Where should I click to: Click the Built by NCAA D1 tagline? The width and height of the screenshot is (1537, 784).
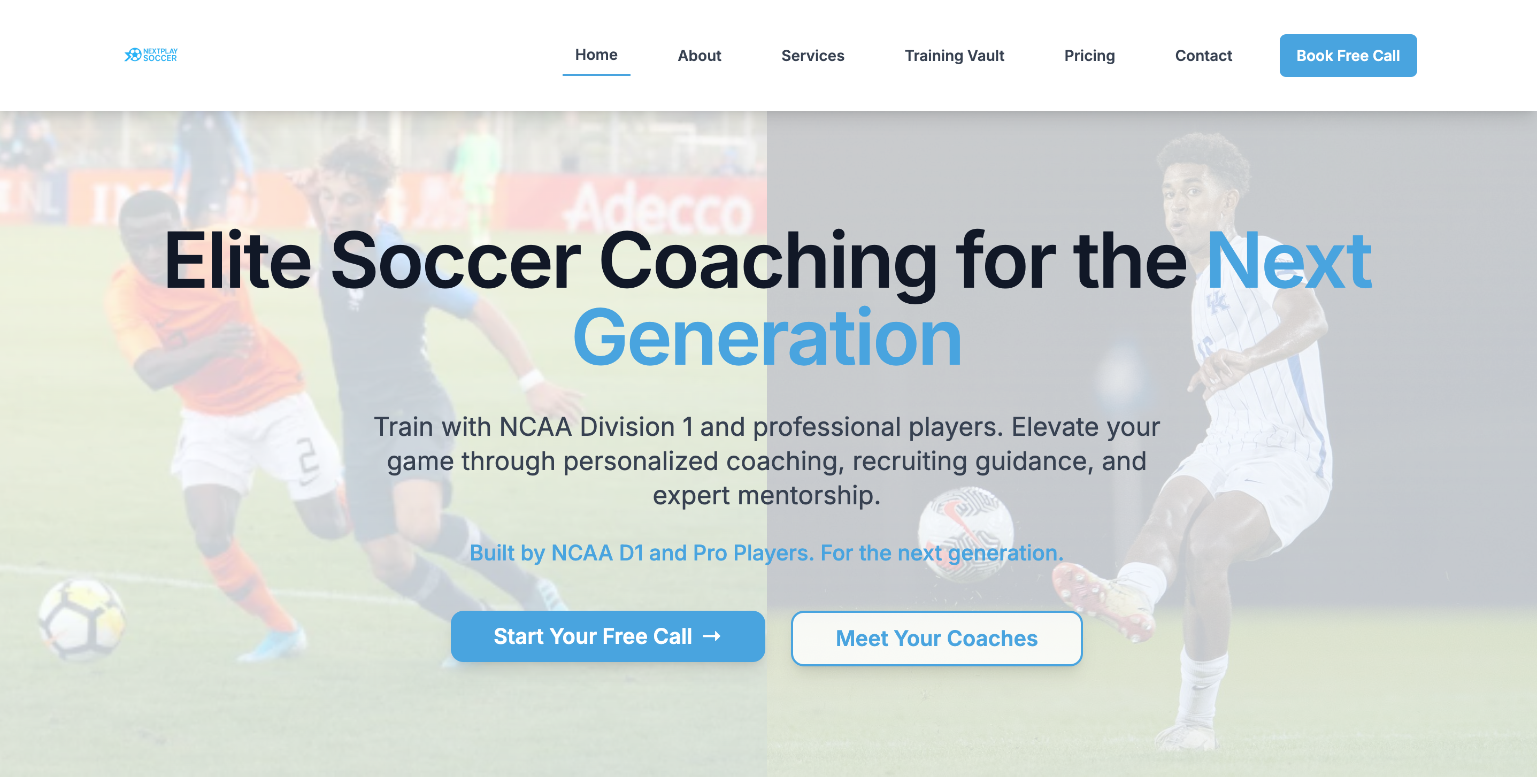click(767, 552)
